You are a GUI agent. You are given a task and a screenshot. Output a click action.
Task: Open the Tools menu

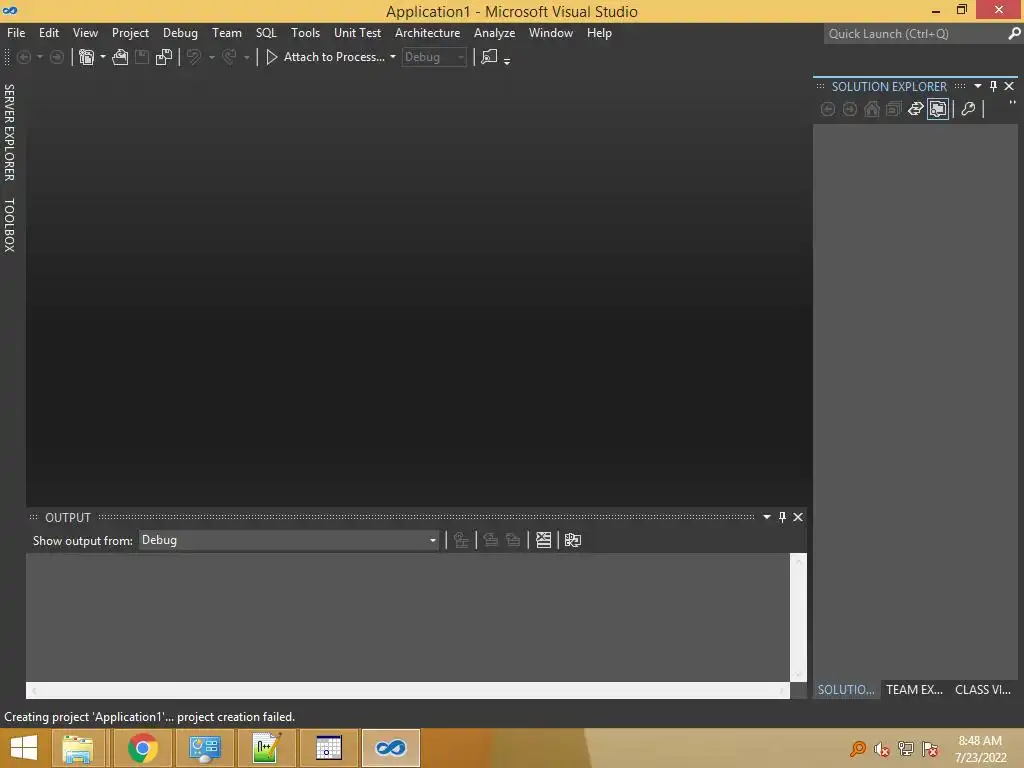pyautogui.click(x=306, y=33)
